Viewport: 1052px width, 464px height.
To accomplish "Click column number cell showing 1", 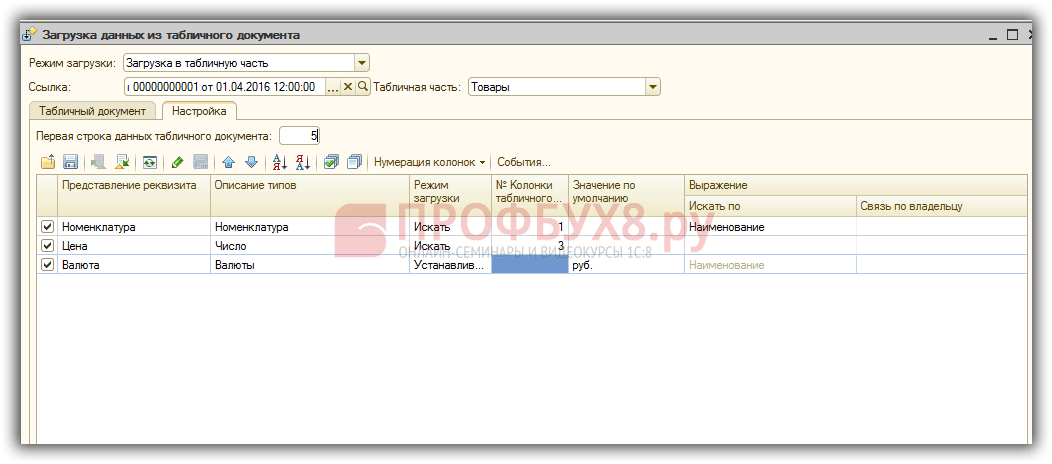I will [x=529, y=227].
